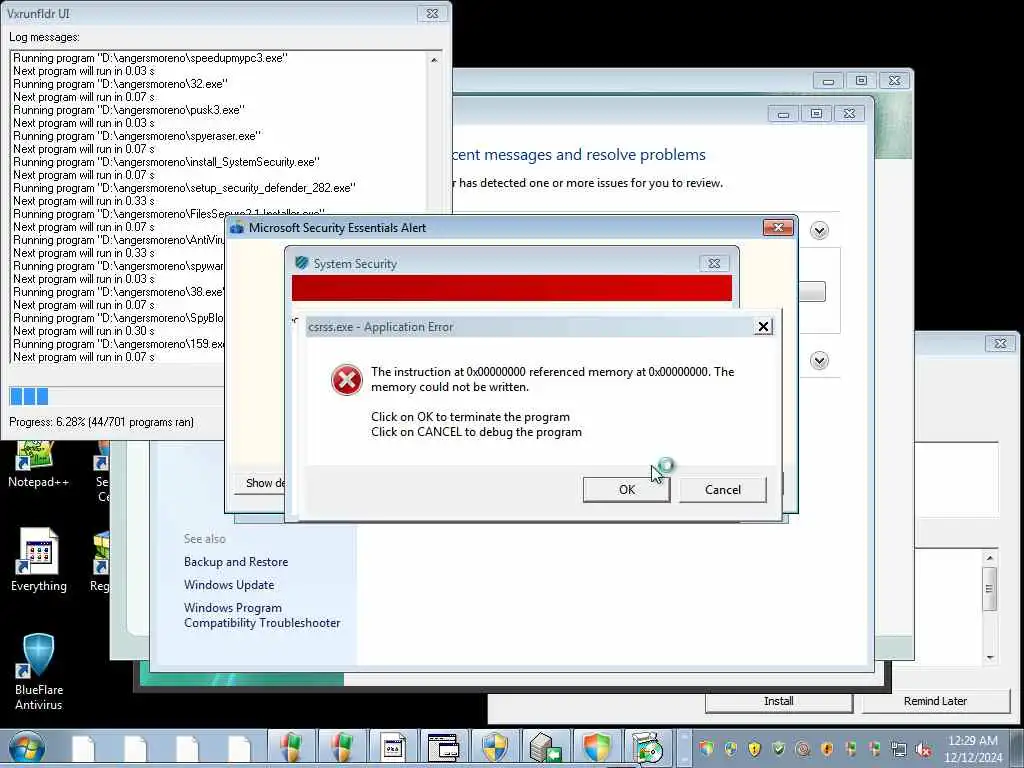1024x768 pixels.
Task: Click the green checkmark shield tray icon
Action: click(x=778, y=748)
